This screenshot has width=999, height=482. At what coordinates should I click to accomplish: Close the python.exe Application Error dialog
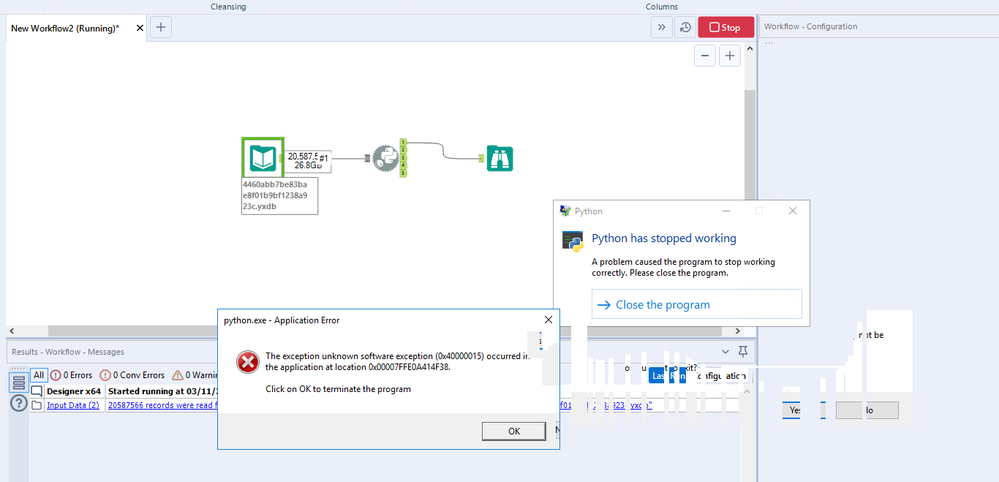click(548, 320)
